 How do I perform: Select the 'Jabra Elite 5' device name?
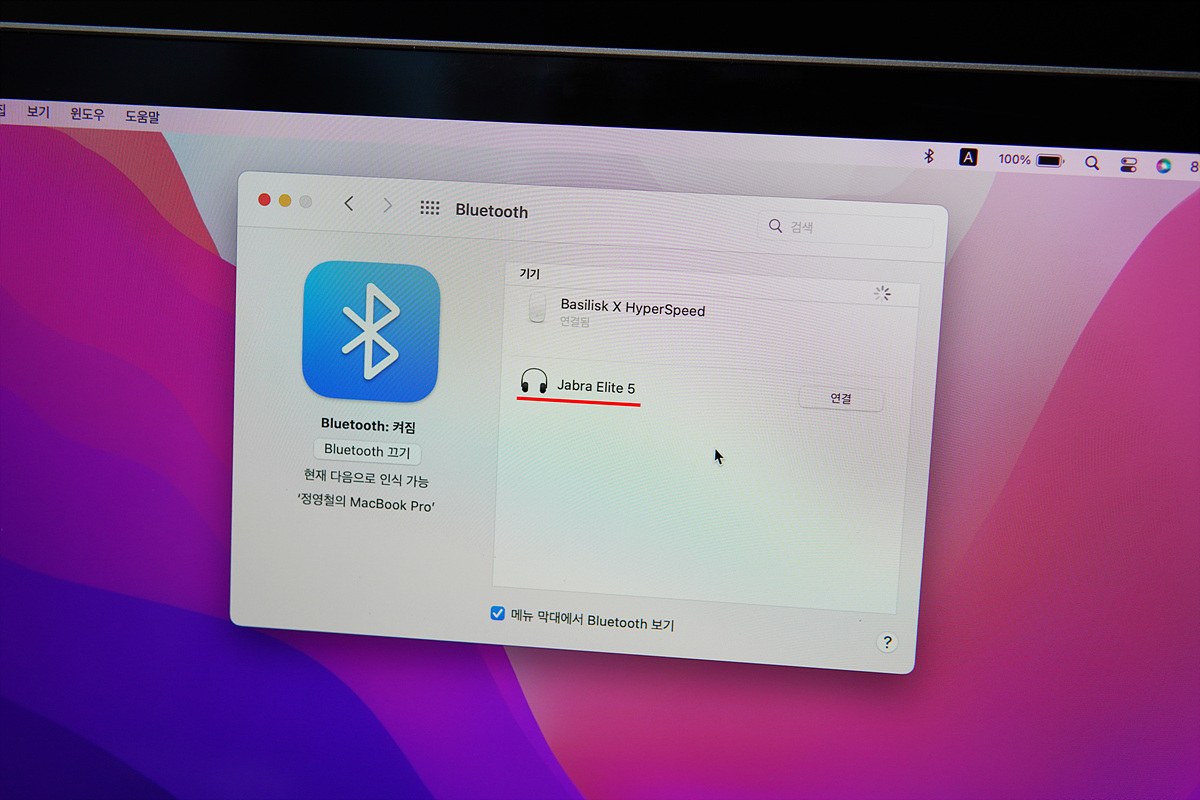tap(596, 387)
